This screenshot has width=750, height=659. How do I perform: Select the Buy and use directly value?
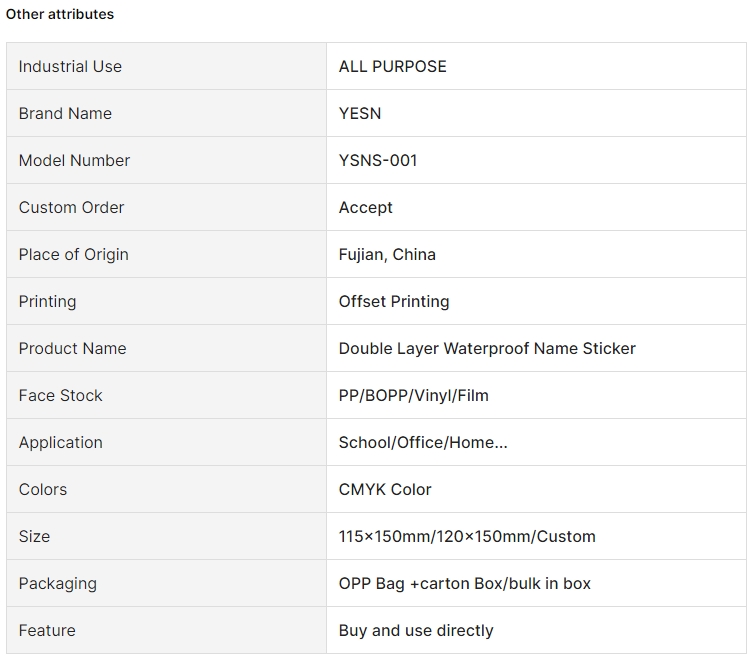coord(416,630)
